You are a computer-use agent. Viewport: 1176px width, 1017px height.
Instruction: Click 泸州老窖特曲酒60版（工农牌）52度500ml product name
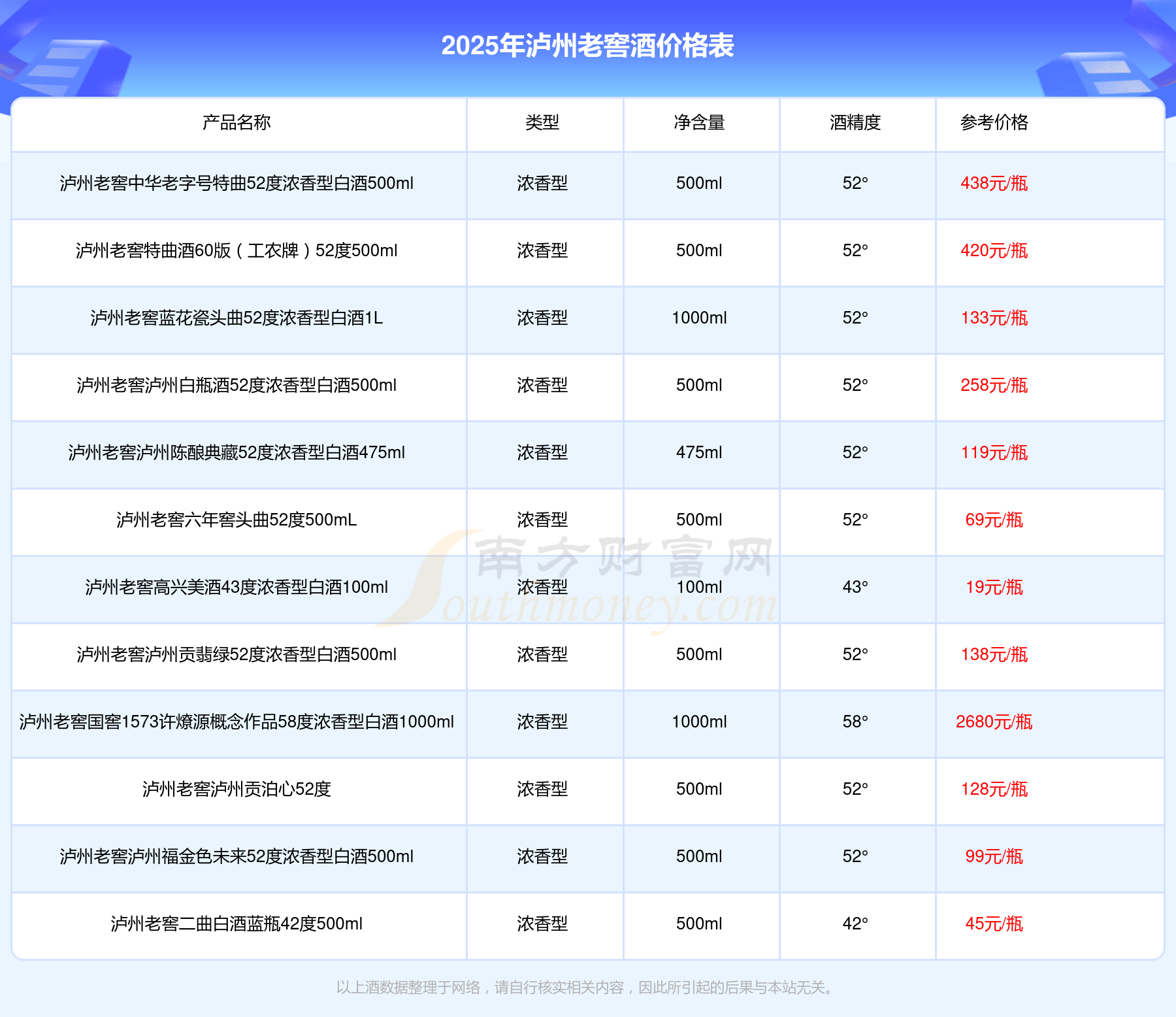tap(237, 250)
